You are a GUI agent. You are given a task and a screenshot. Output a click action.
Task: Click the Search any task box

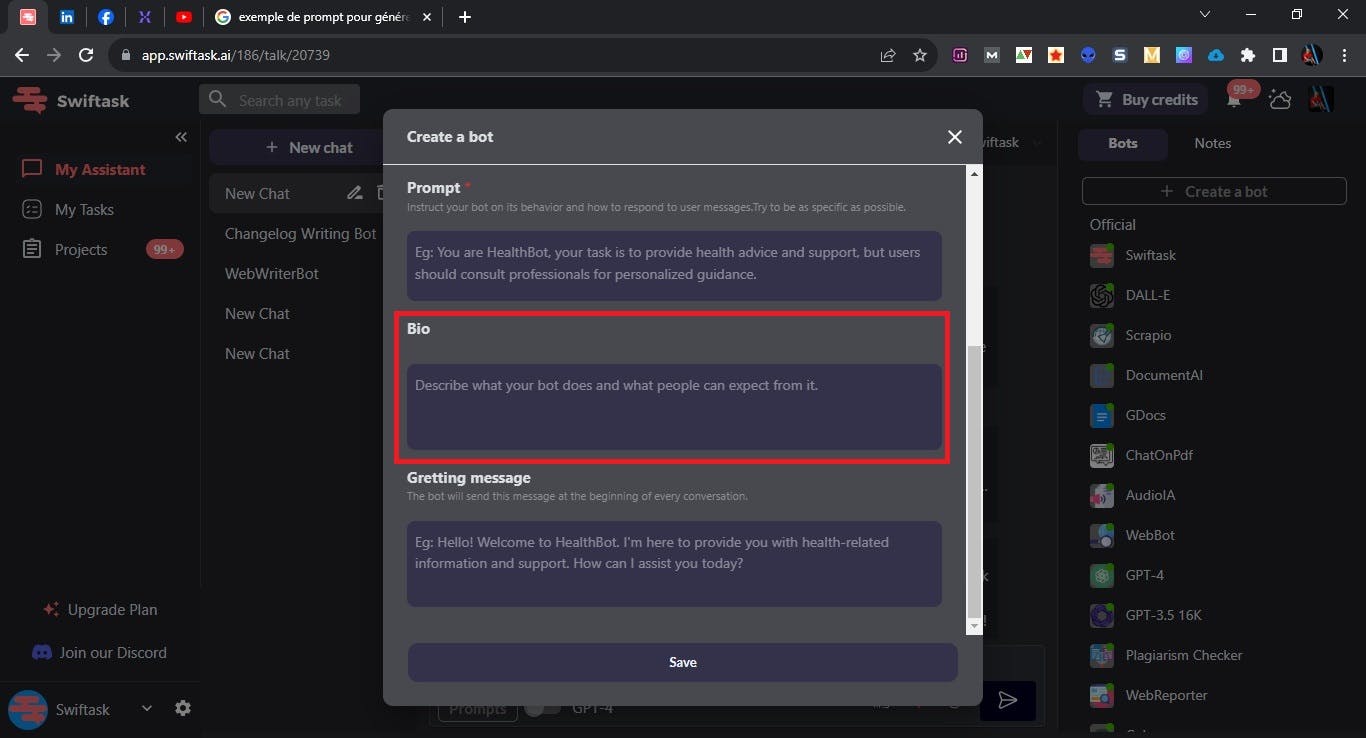[279, 100]
